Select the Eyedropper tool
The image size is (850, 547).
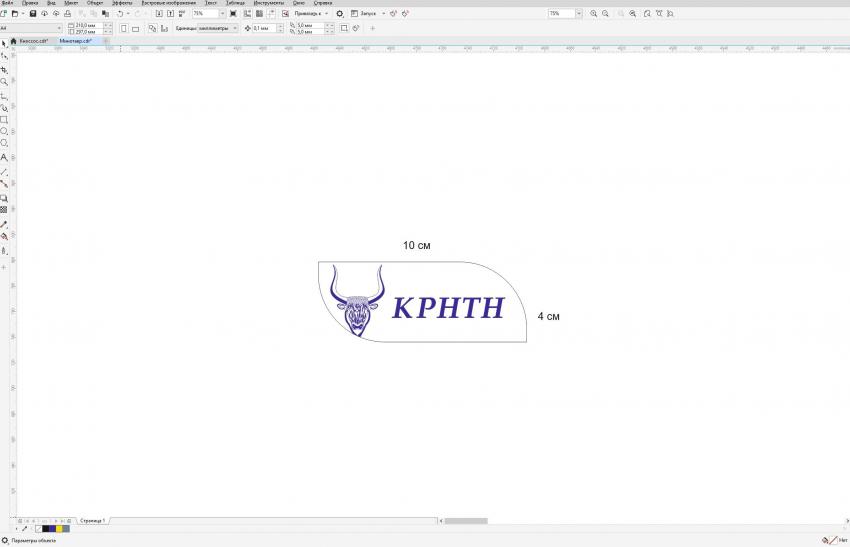(4, 225)
